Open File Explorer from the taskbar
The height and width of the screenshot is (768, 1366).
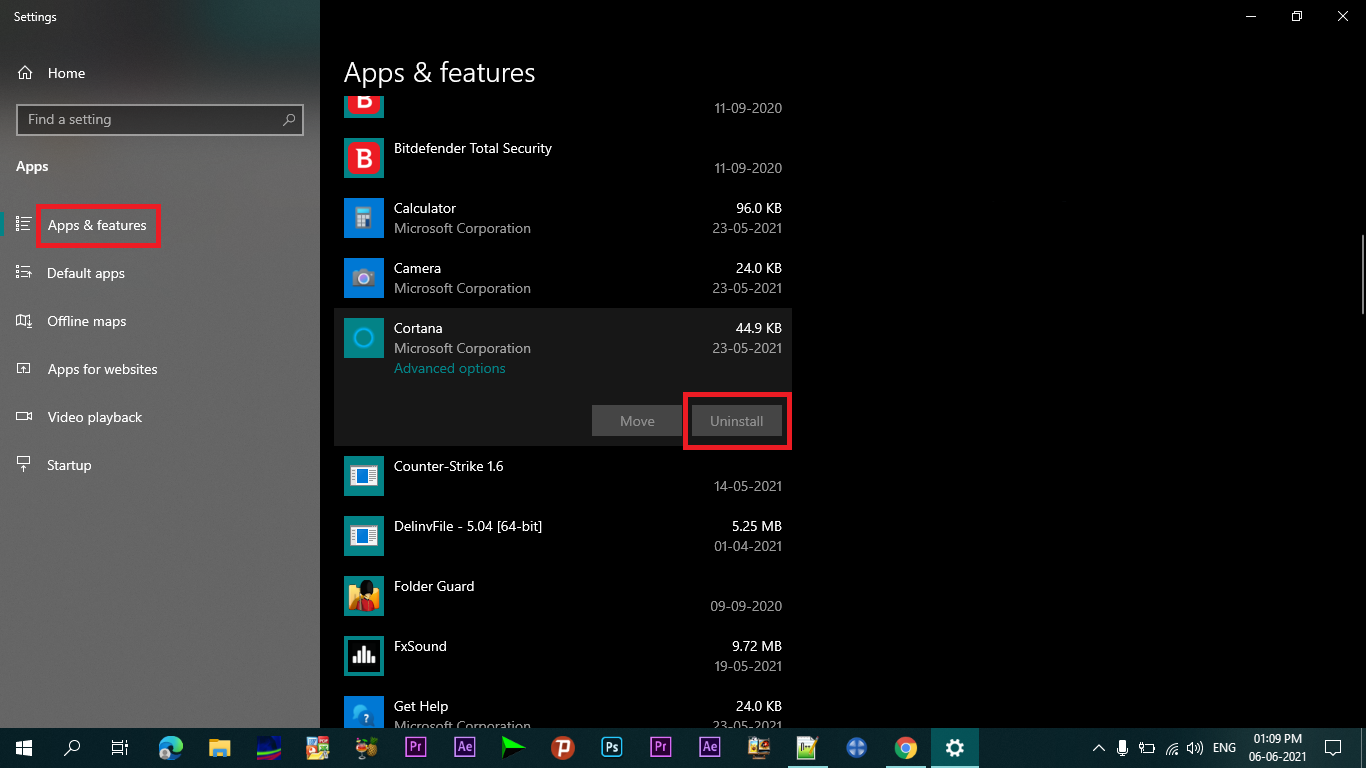point(220,747)
